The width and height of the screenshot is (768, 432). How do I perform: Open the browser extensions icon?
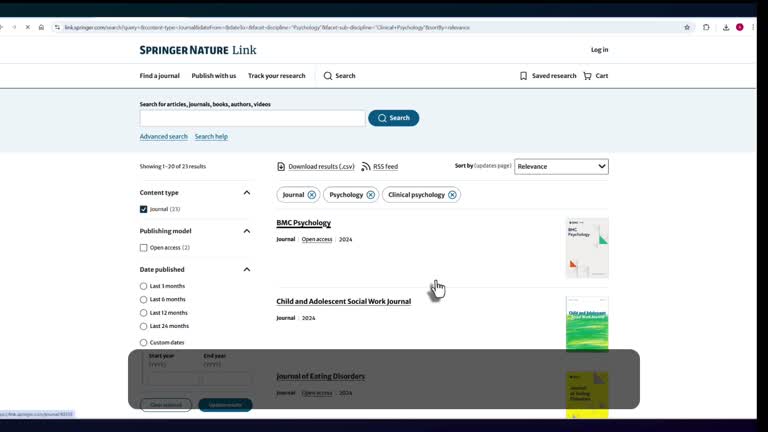(x=706, y=27)
